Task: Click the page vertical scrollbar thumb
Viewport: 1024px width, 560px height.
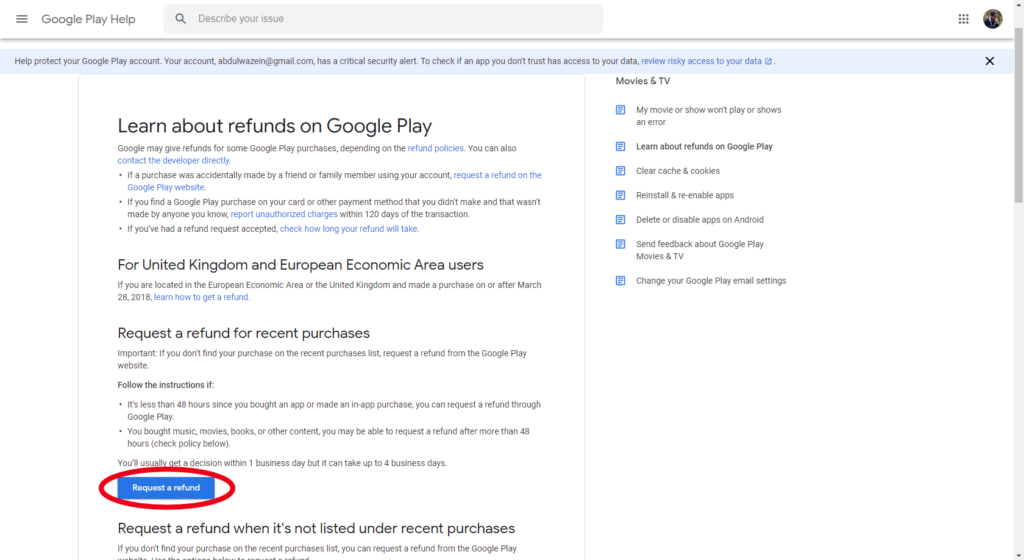Action: coord(1019,115)
